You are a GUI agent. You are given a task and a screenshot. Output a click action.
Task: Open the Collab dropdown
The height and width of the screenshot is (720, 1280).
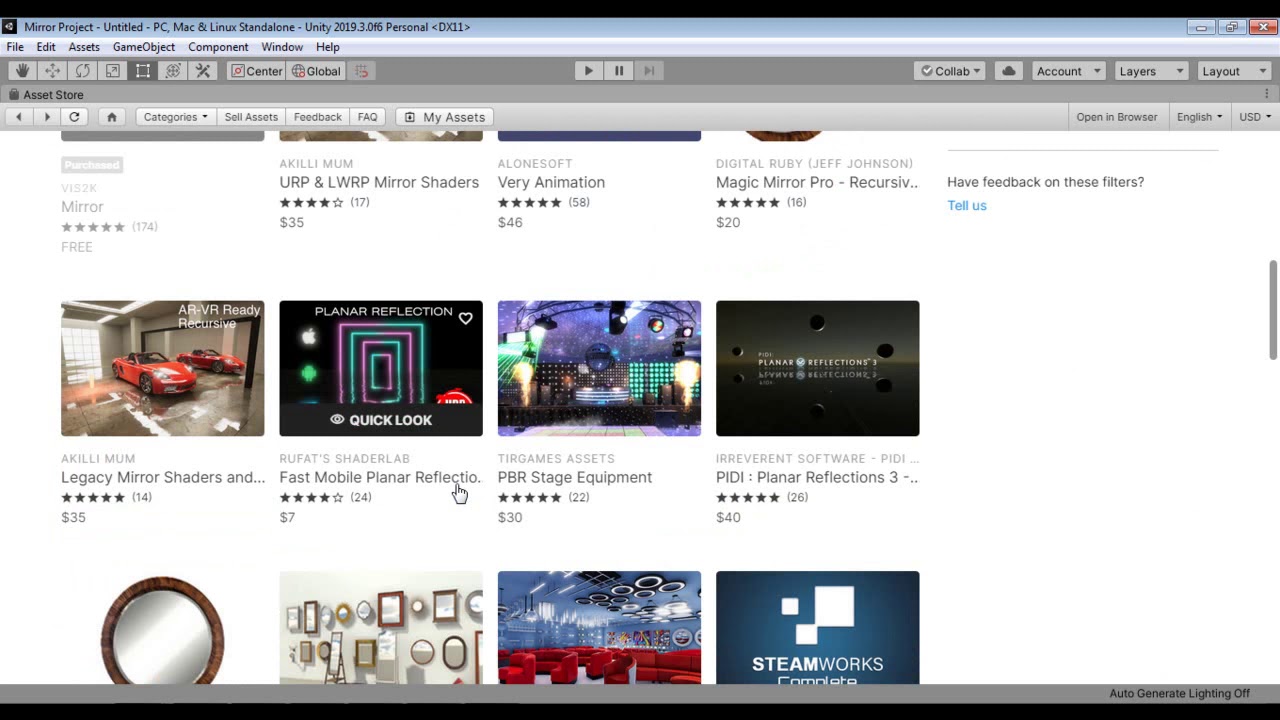(950, 71)
